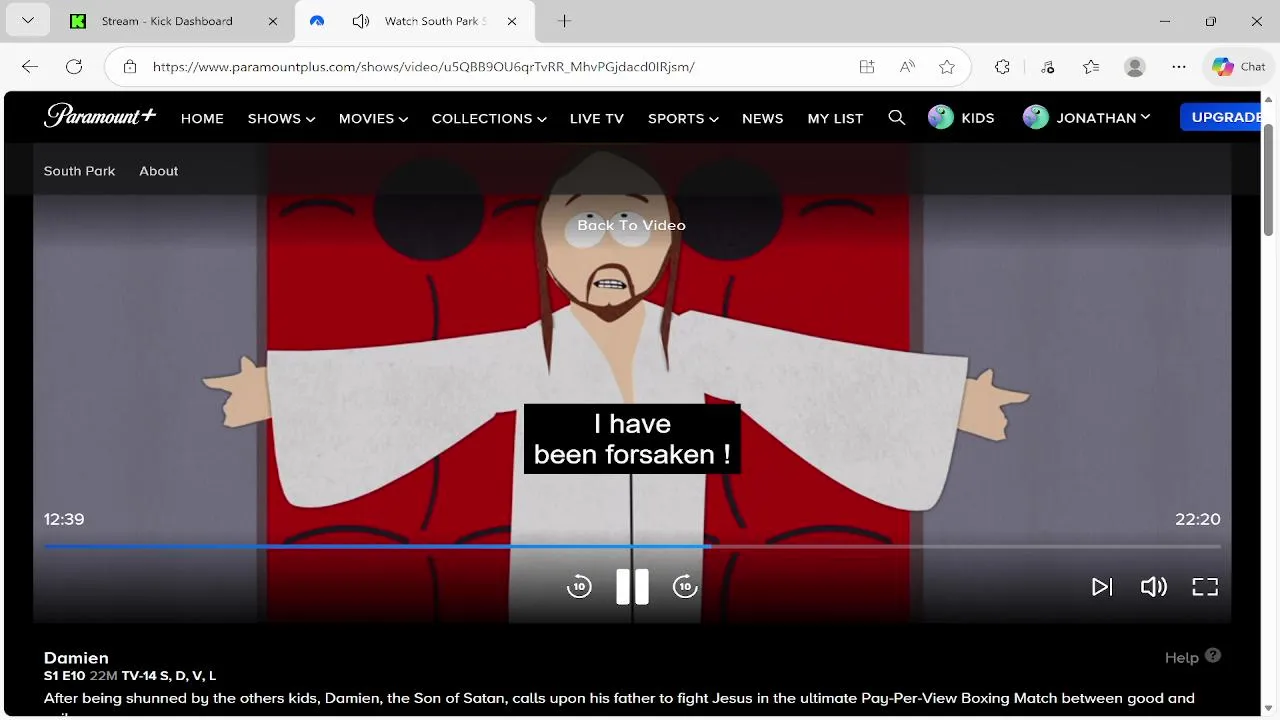Open Copilot Chat

pyautogui.click(x=1239, y=67)
